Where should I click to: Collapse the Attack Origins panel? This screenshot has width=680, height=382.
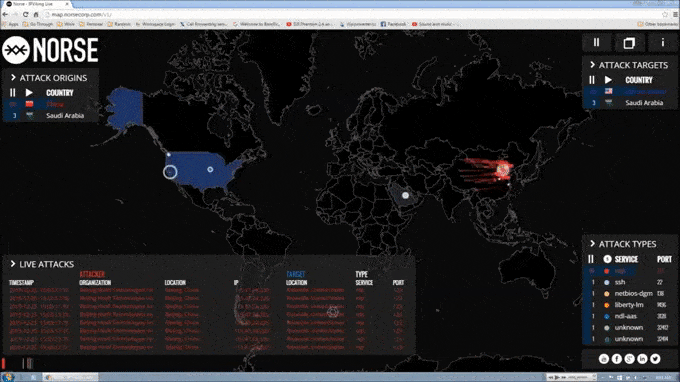tap(13, 78)
